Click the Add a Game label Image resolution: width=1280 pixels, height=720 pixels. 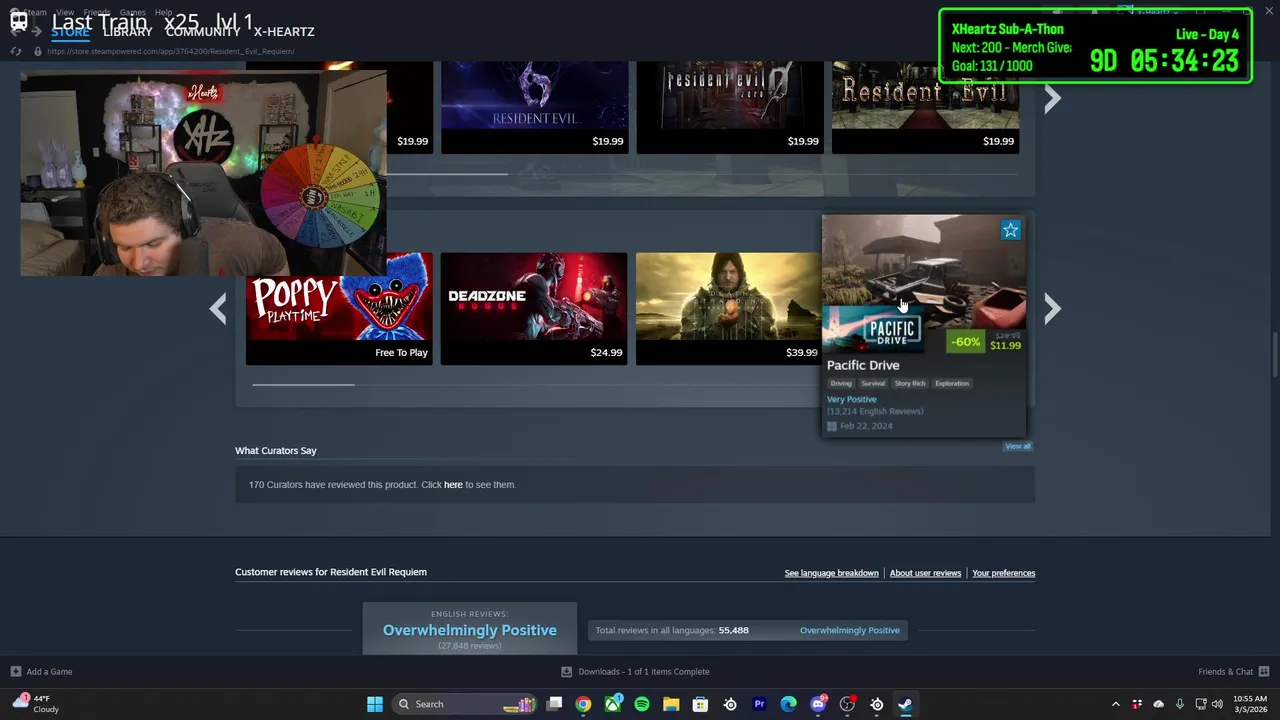tap(49, 672)
